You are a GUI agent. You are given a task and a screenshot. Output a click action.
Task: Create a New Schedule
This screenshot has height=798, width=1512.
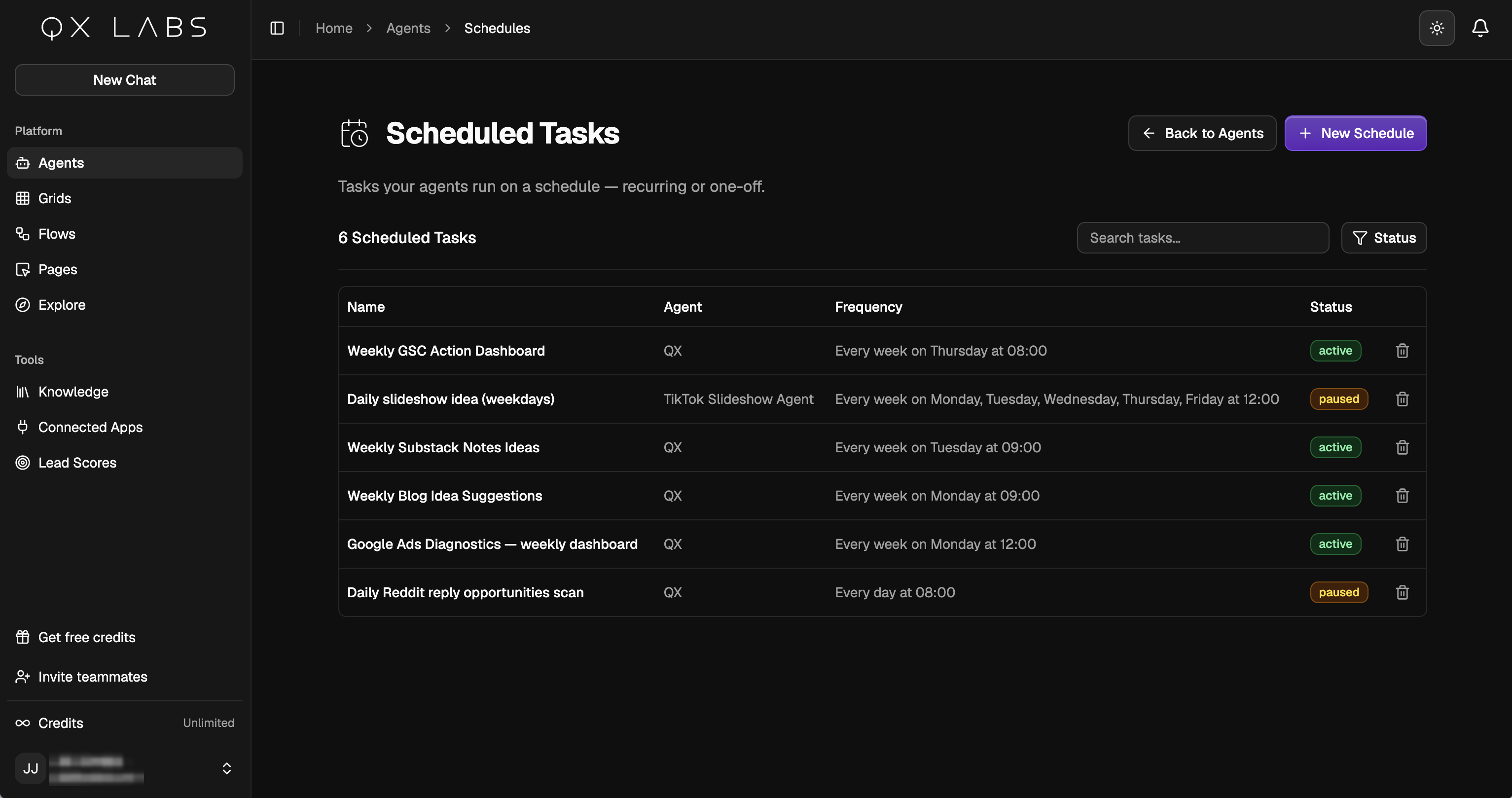(1355, 133)
